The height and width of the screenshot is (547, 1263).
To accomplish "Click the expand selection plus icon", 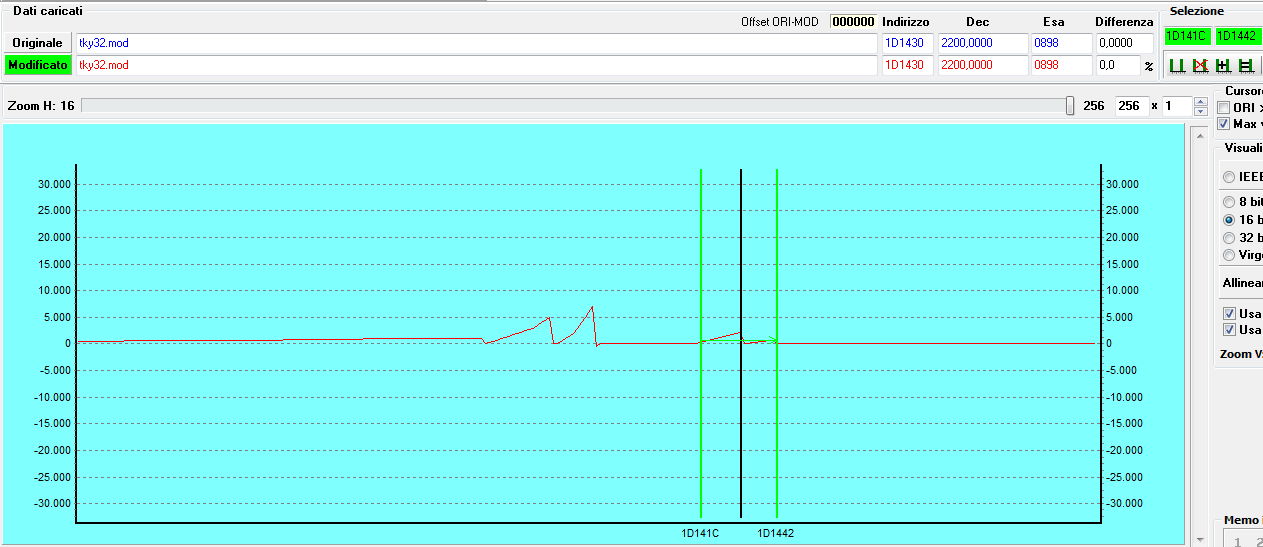I will (x=1222, y=65).
